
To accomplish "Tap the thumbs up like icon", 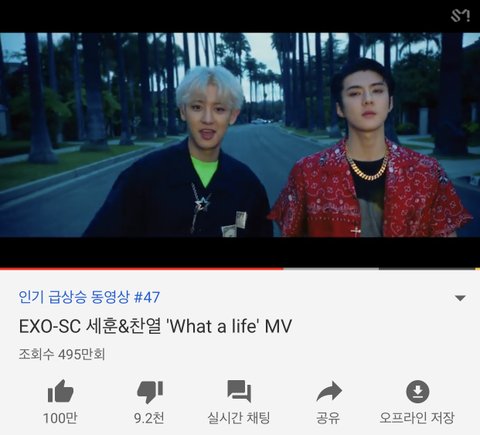I will (x=60, y=391).
